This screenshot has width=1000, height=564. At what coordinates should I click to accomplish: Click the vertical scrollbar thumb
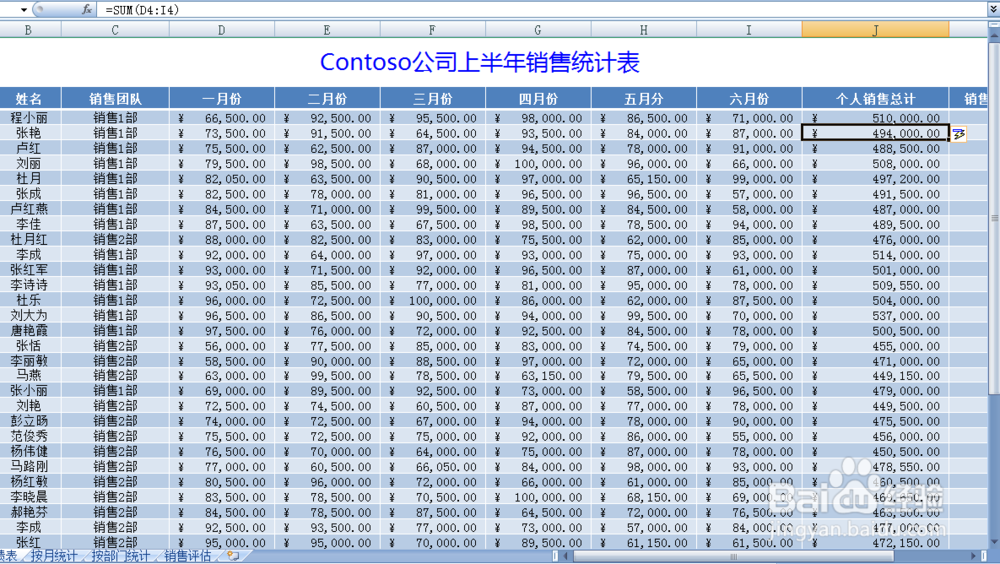coord(994,217)
